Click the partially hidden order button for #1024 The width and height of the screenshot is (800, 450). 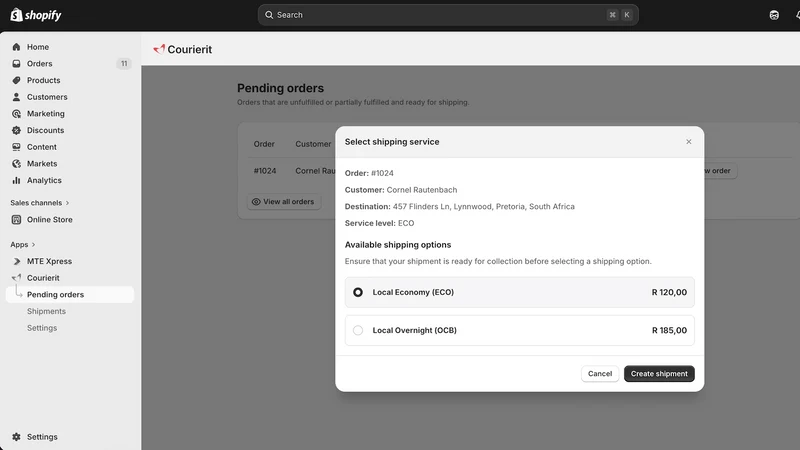click(720, 170)
